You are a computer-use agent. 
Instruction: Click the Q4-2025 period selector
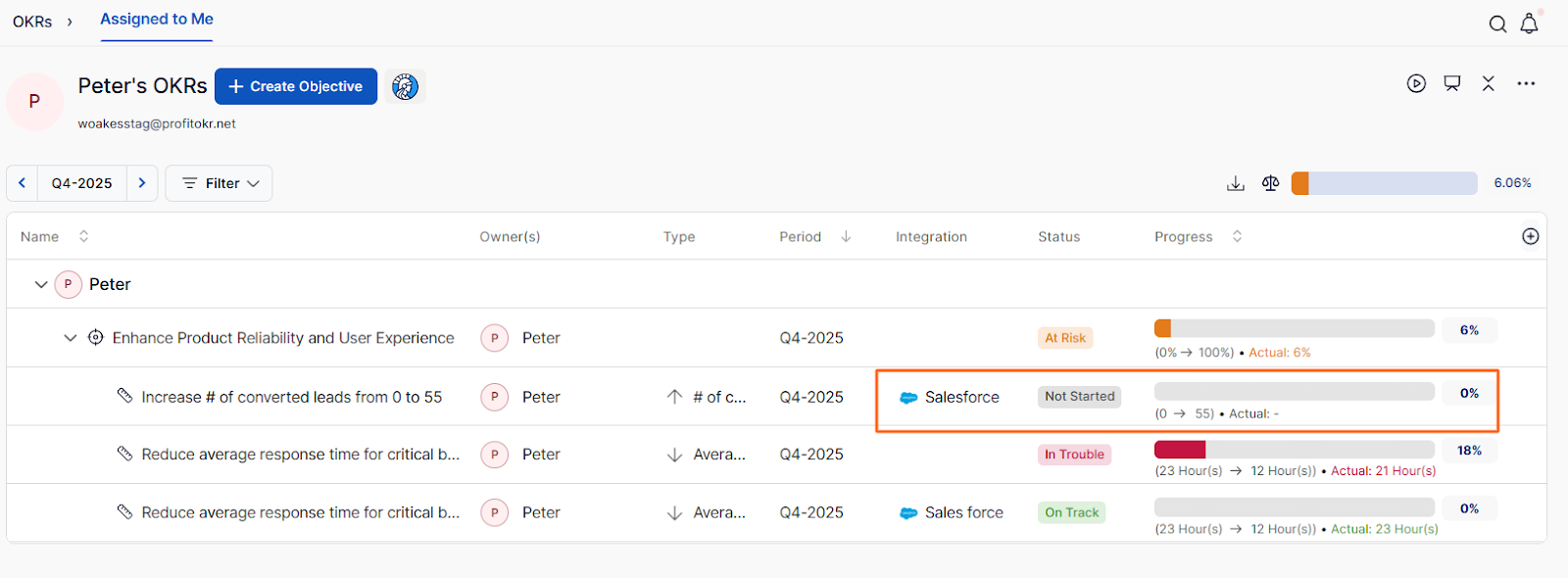click(82, 183)
